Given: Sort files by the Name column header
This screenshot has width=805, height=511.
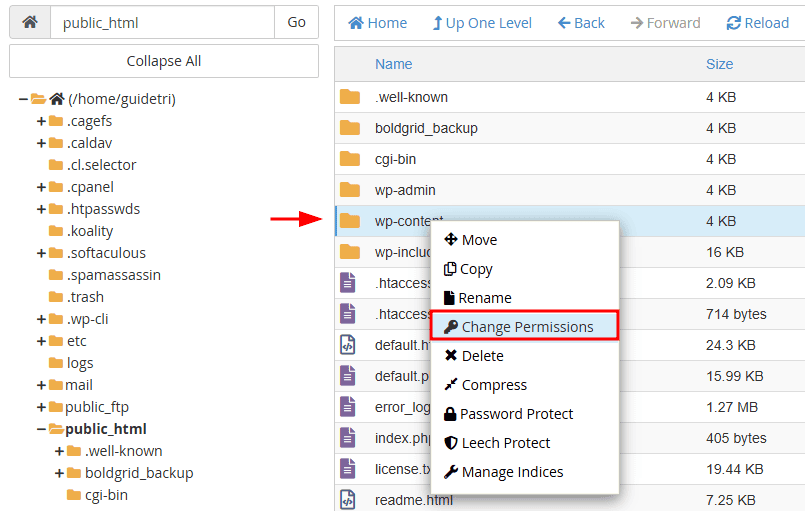Looking at the screenshot, I should point(393,64).
